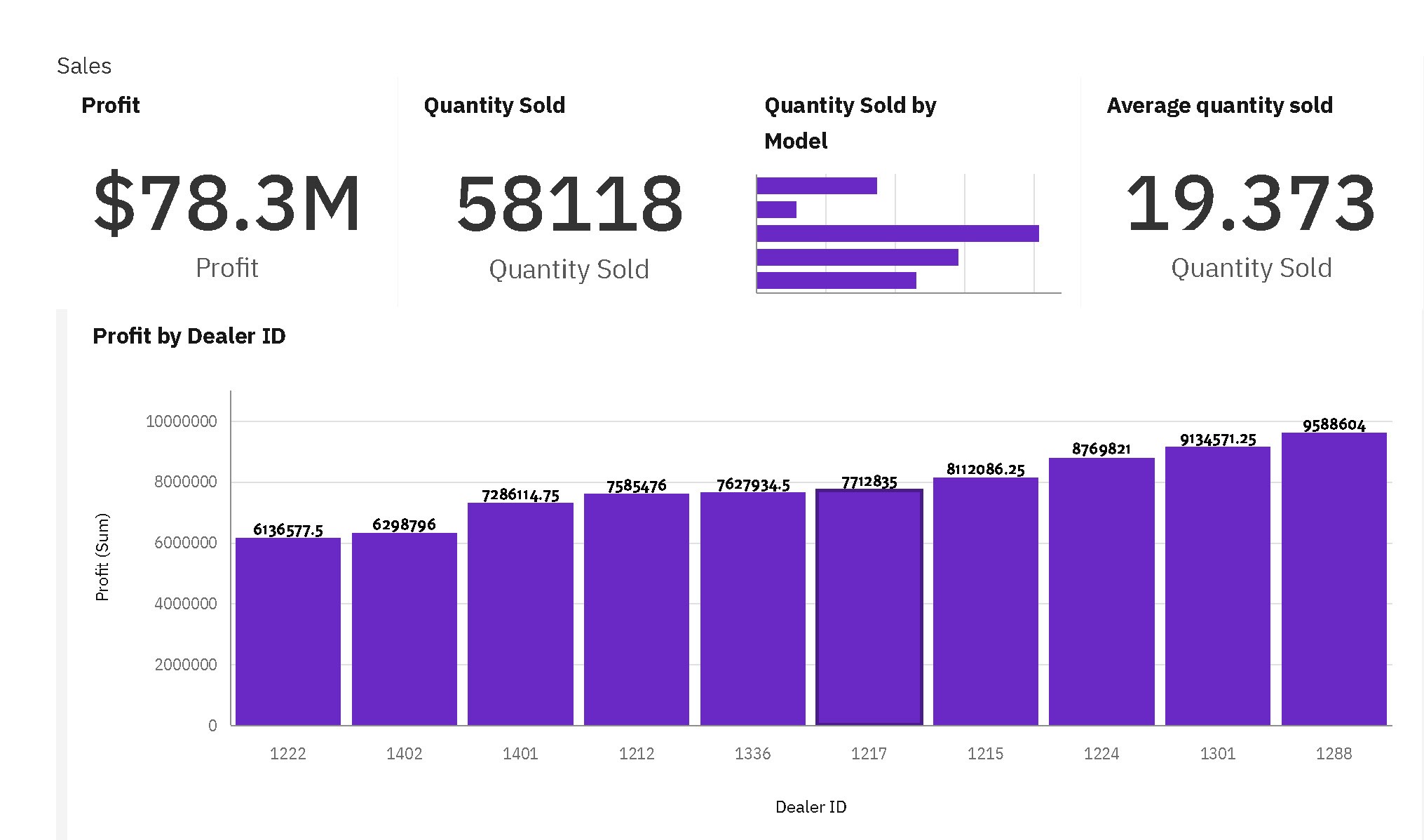
Task: Click the Dealer 1215 profit bar
Action: pos(985,601)
